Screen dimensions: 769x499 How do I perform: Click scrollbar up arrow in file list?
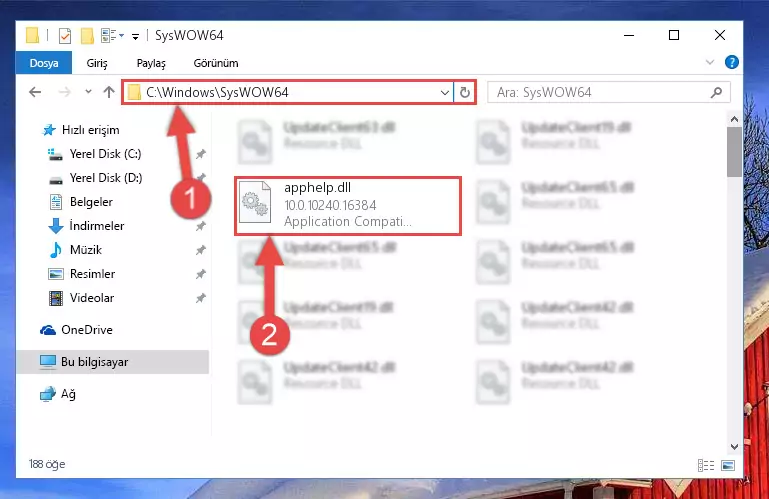(734, 119)
